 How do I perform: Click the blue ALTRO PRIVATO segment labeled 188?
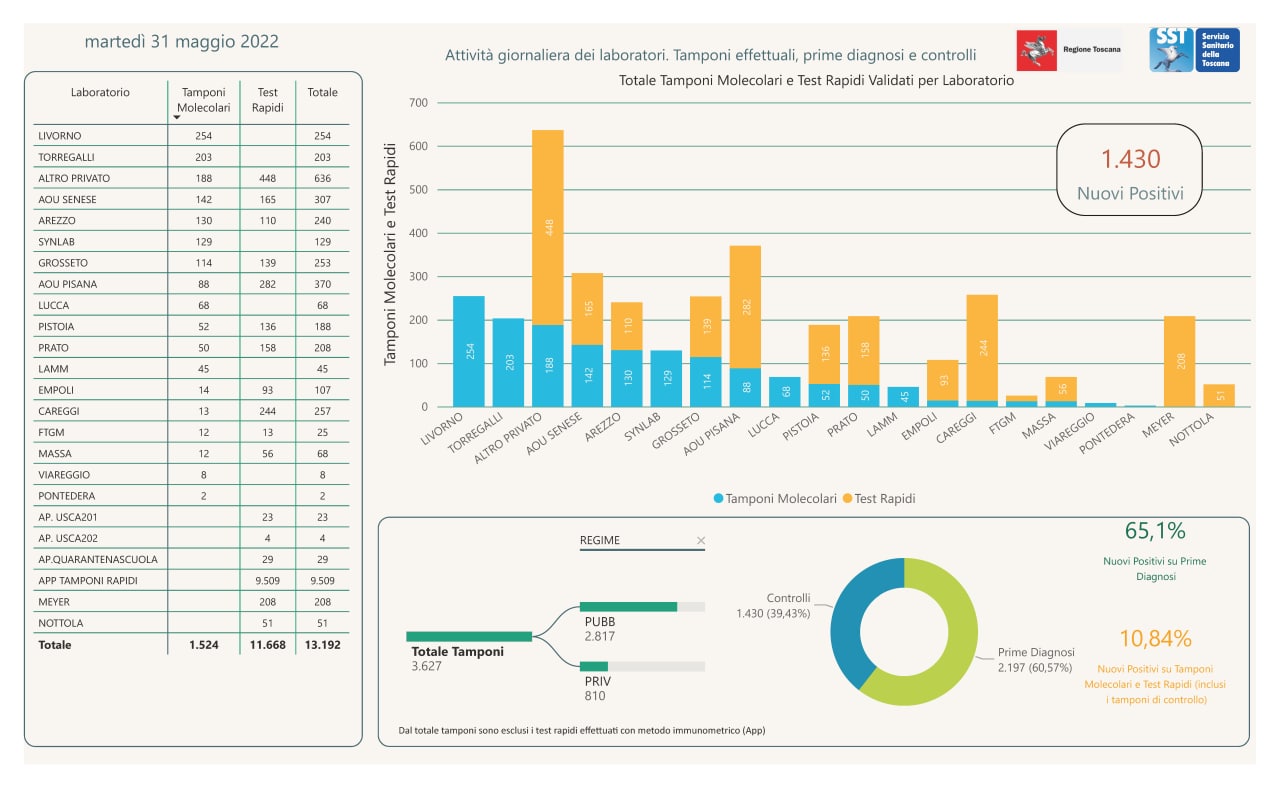(x=548, y=366)
